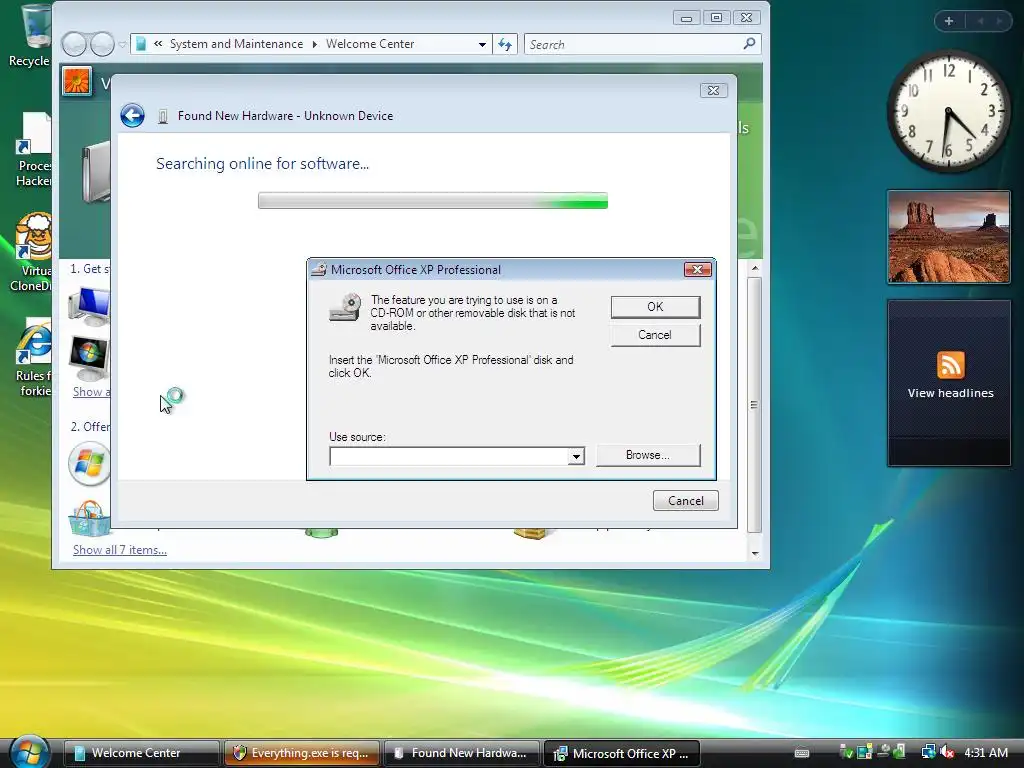Screen dimensions: 1024x768
Task: Click the Windows logo icon in Welcome Center
Action: click(89, 464)
